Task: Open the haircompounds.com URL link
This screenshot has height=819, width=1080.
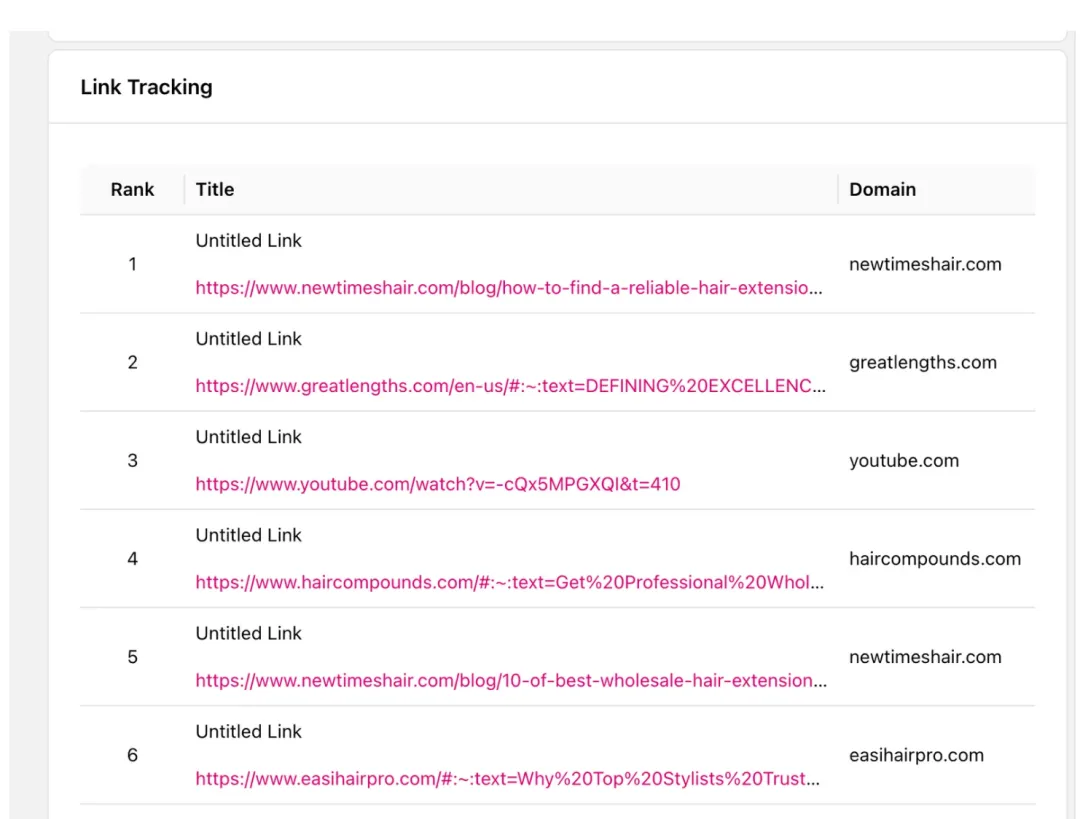Action: [x=510, y=582]
